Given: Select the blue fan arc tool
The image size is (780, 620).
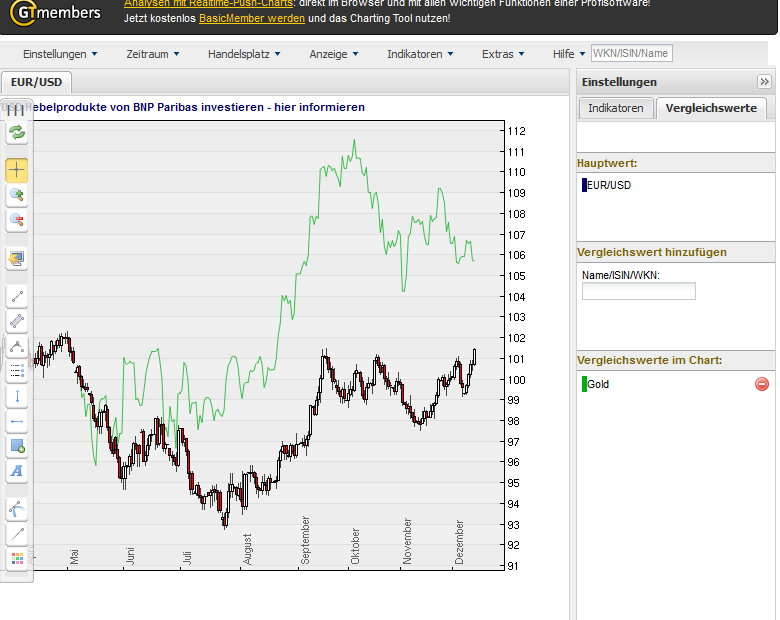Looking at the screenshot, I should coord(16,510).
